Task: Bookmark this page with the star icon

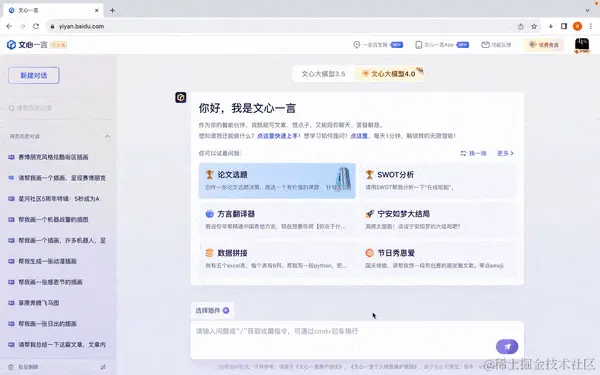Action: [534, 26]
